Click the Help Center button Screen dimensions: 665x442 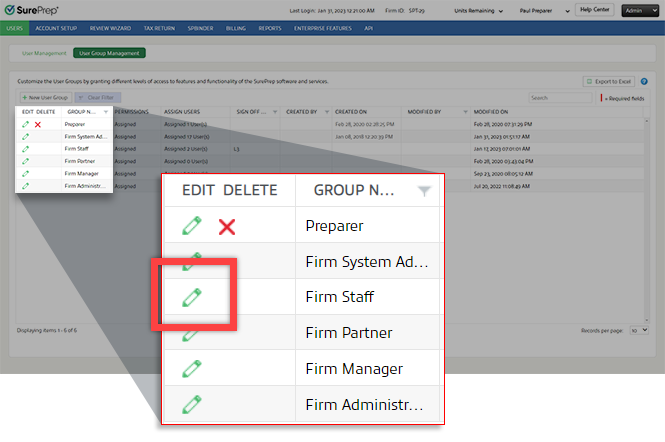594,9
